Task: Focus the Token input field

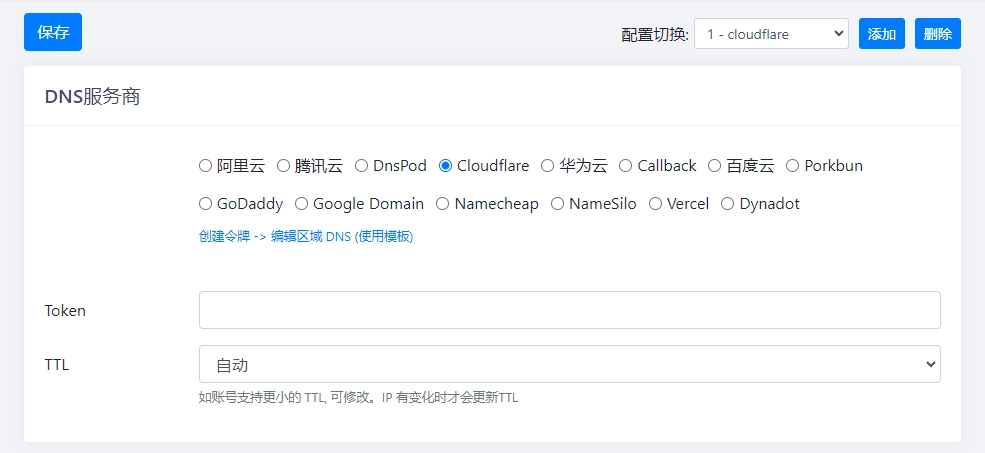Action: point(569,310)
